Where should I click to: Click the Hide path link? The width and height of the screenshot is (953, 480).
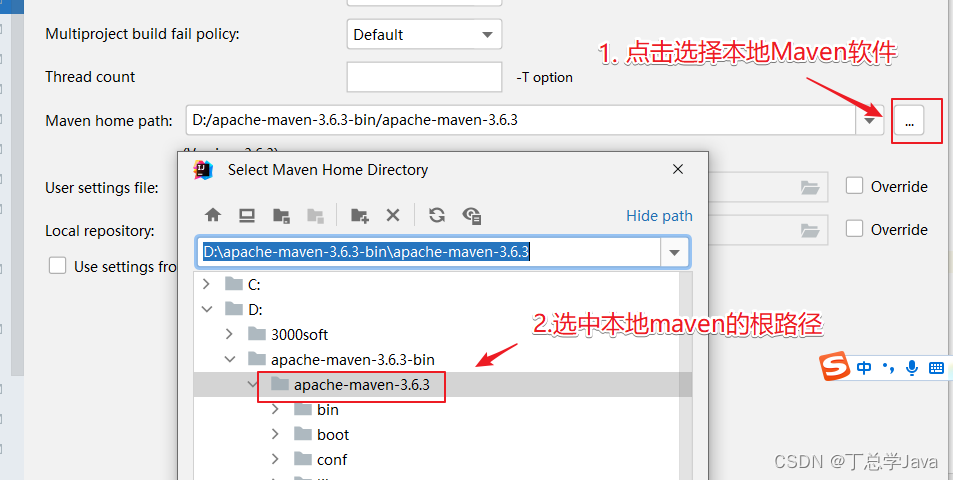(659, 216)
